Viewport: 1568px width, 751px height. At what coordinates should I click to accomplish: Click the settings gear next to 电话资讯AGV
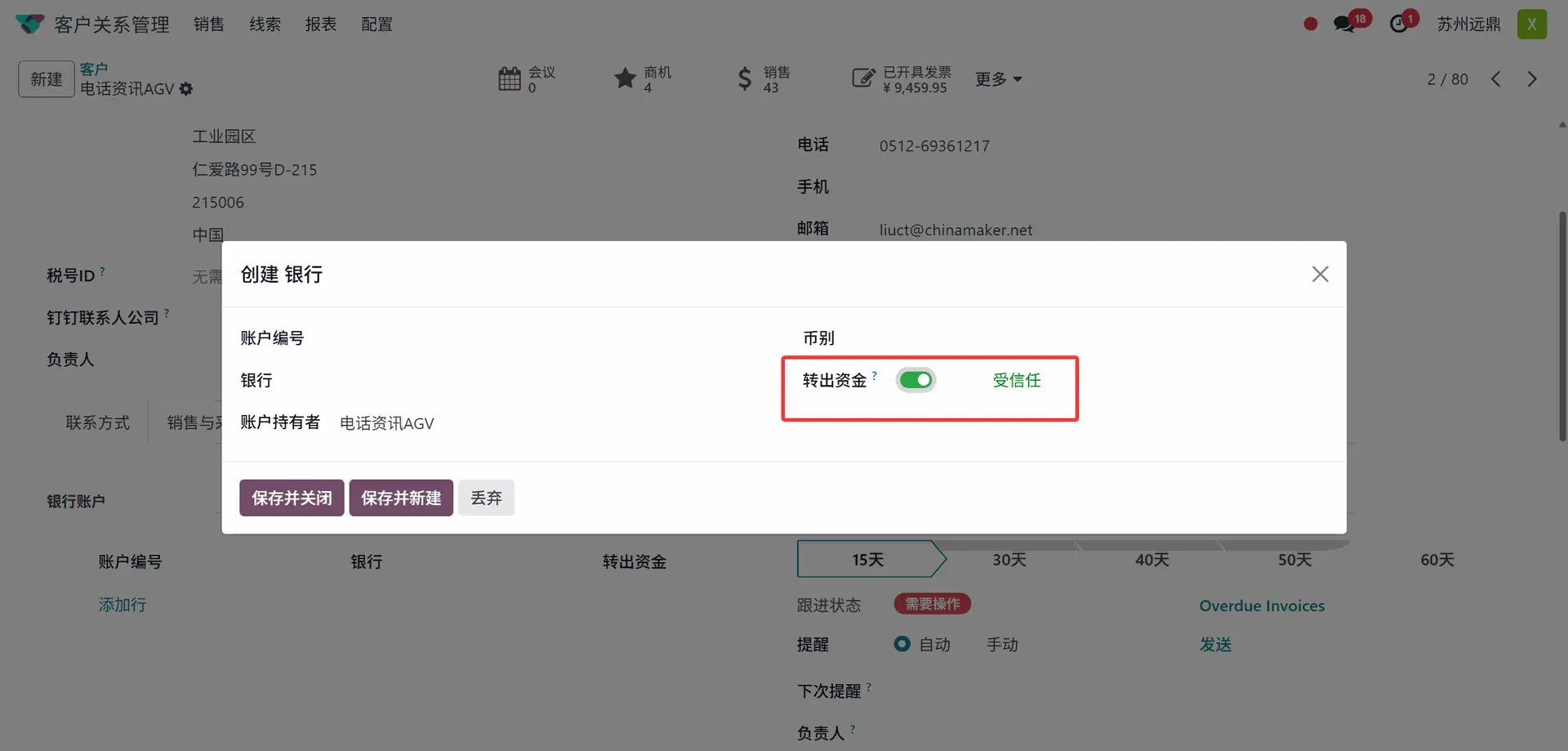[186, 89]
